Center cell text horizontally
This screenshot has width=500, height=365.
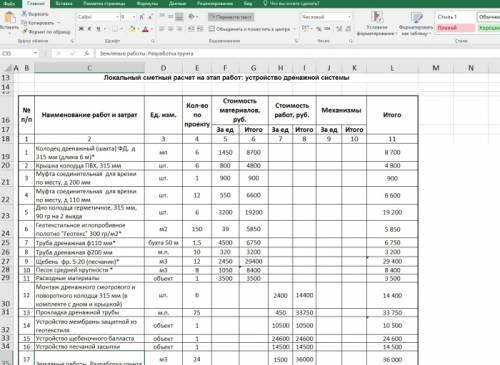pyautogui.click(x=170, y=29)
